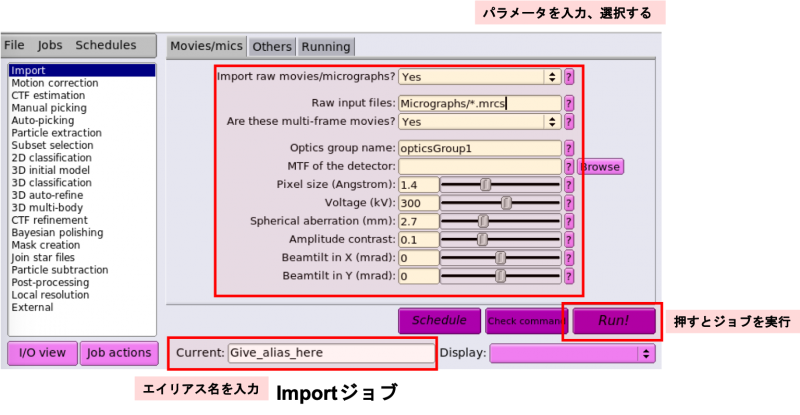
Task: Select the Import job type
Action: click(x=82, y=70)
